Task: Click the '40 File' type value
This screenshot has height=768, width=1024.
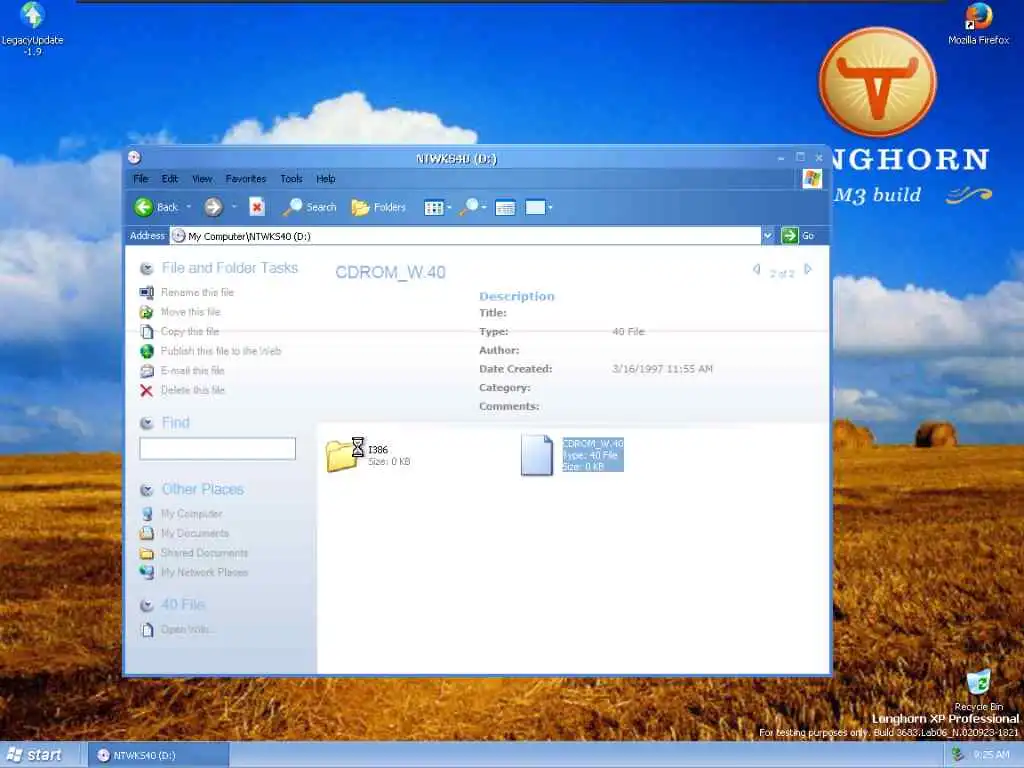Action: 628,332
